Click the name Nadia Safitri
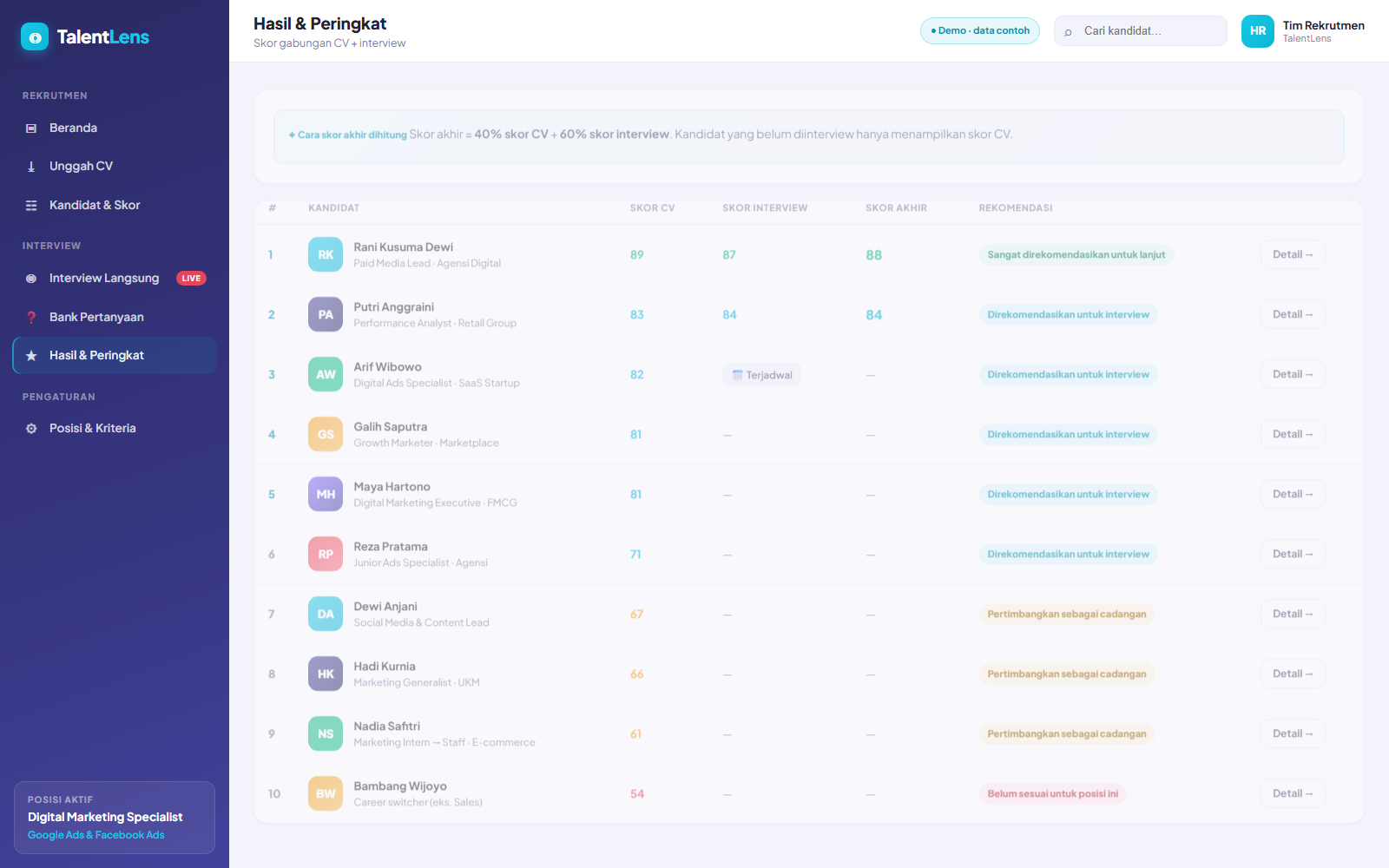The image size is (1389, 868). [x=387, y=727]
